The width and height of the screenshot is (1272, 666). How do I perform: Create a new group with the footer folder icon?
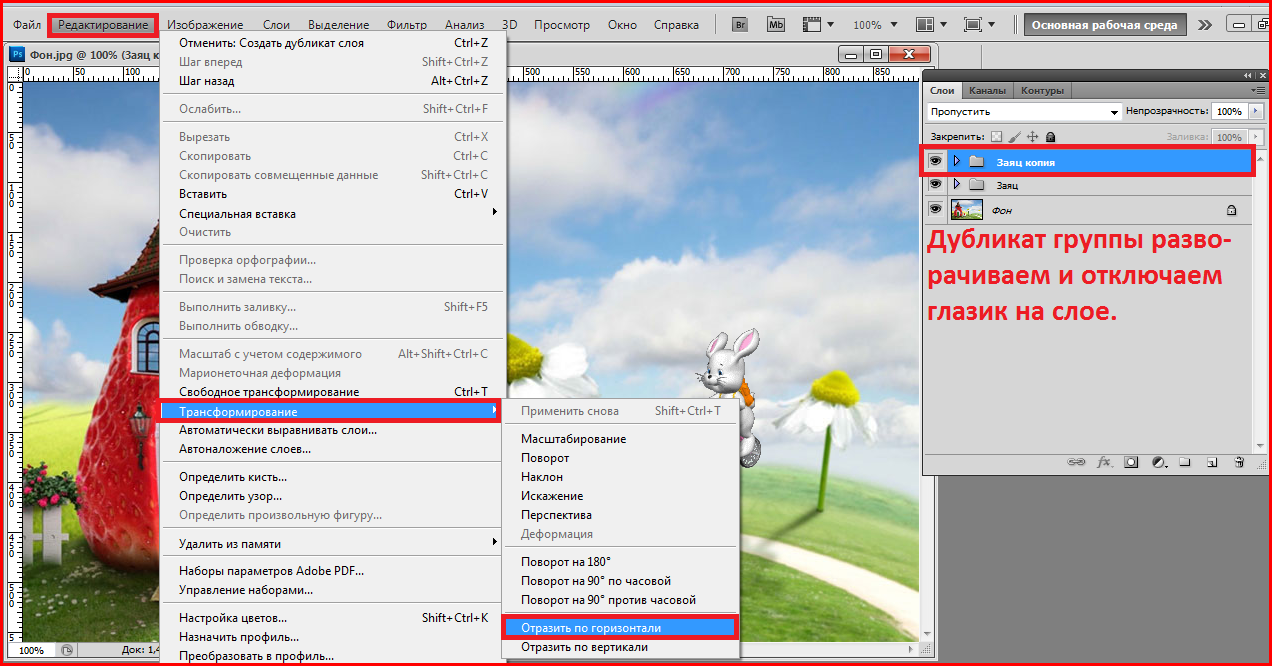point(1185,463)
